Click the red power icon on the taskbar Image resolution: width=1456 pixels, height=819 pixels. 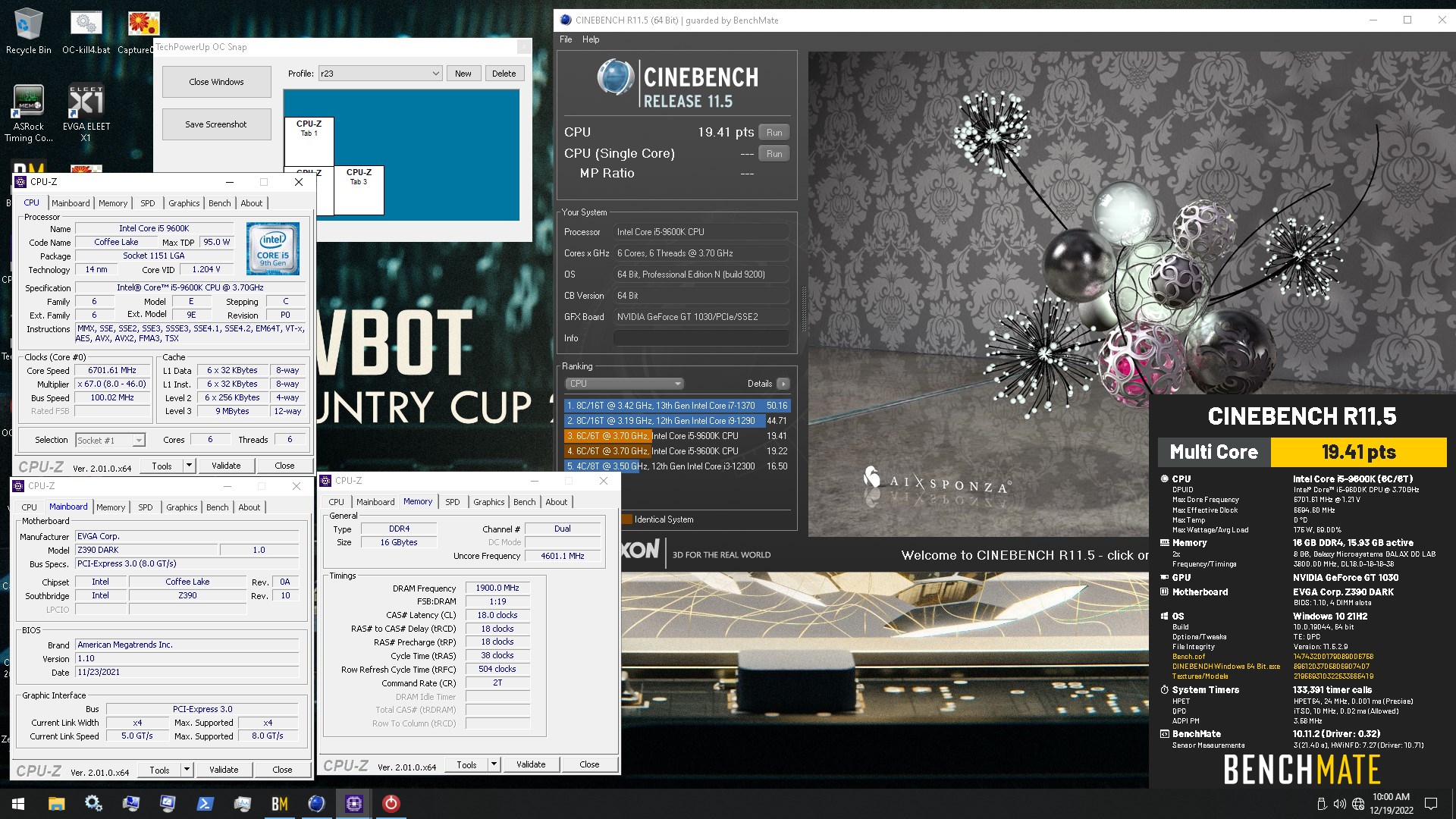[x=391, y=804]
